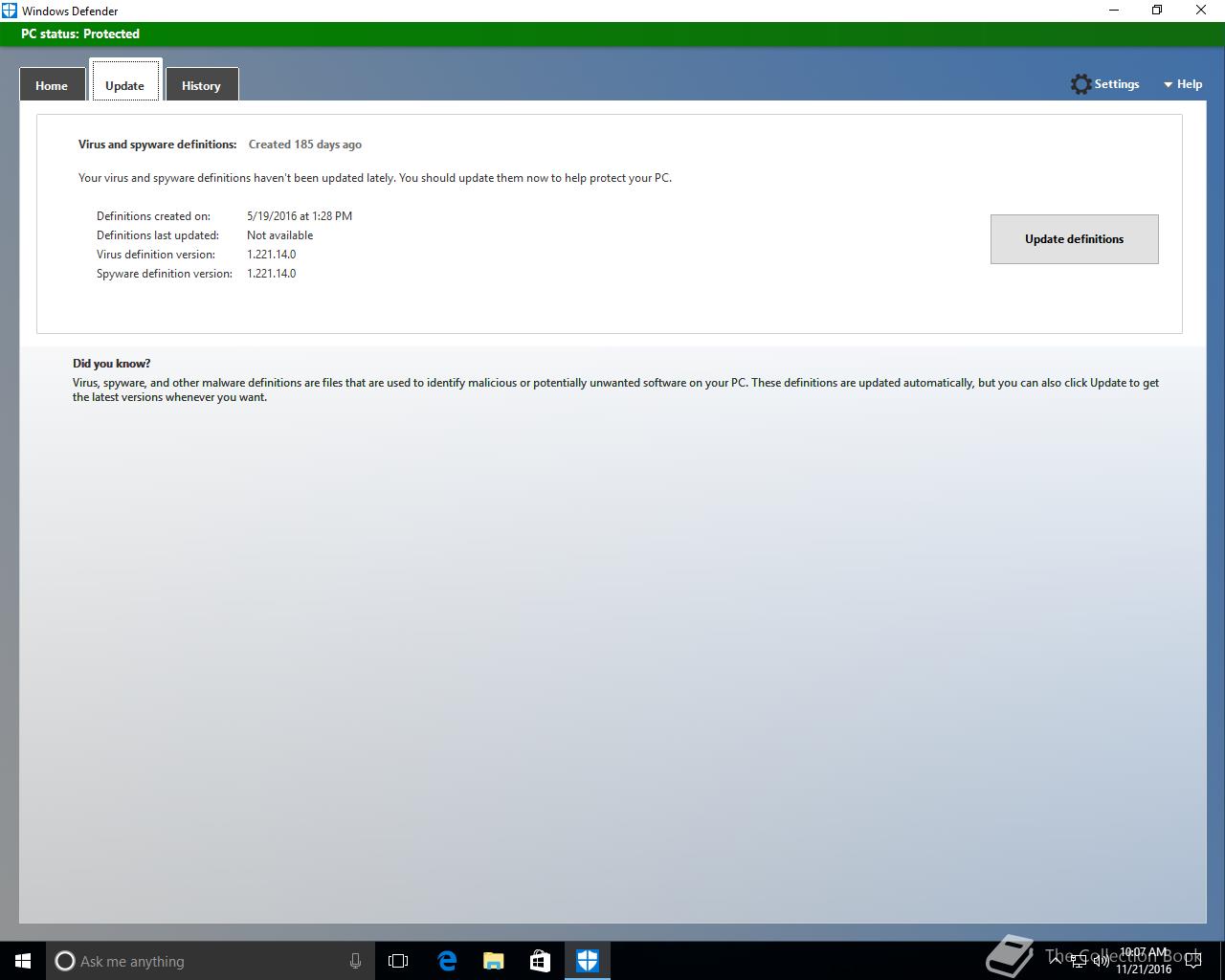Click the 'Definitions last updated:' label

pos(158,235)
